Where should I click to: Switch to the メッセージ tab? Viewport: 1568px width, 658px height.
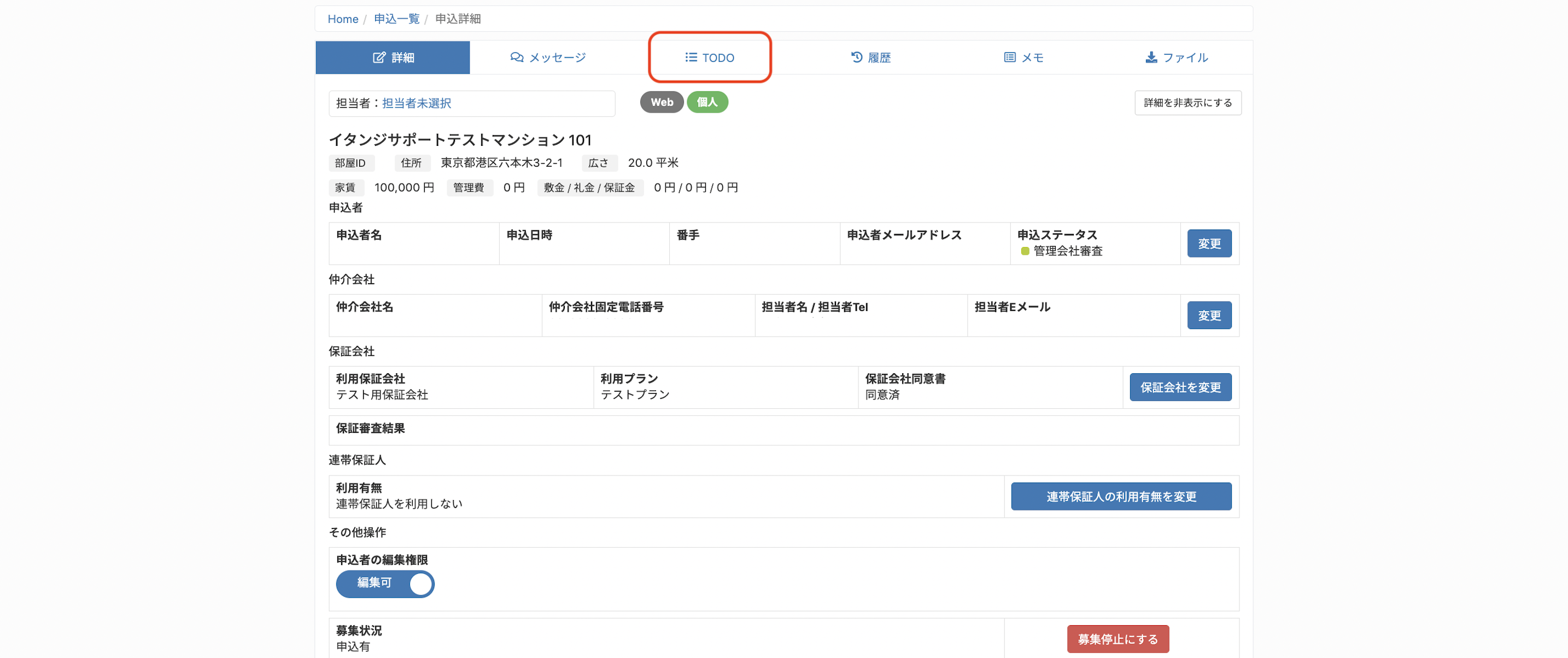tap(548, 57)
